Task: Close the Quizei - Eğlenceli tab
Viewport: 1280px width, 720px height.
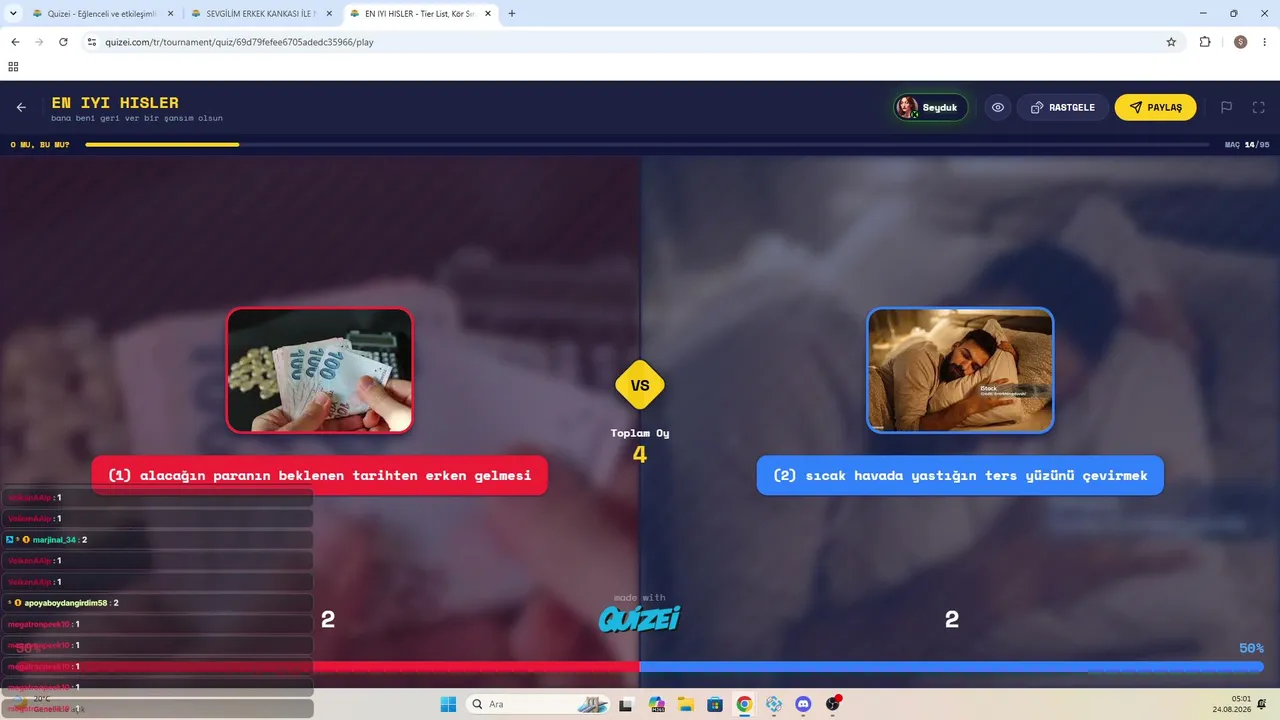Action: tap(170, 14)
